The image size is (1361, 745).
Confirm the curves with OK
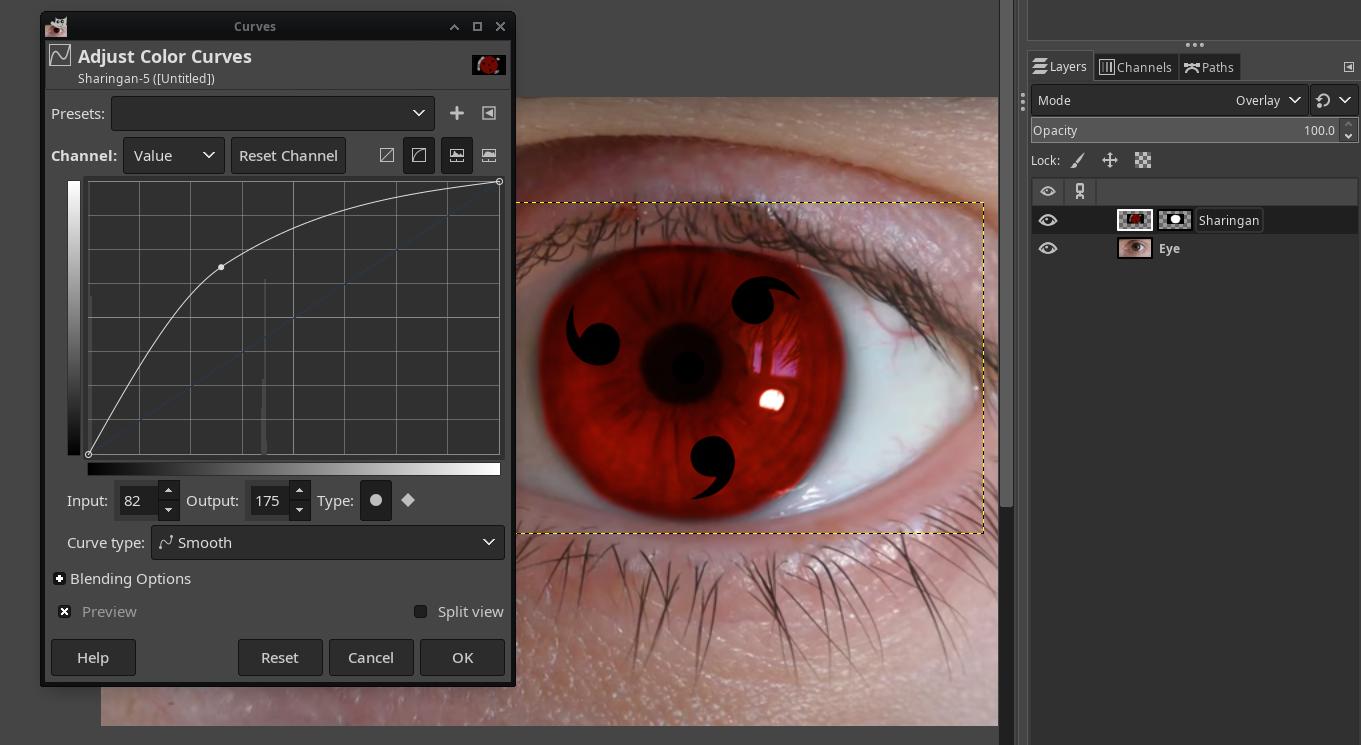click(462, 657)
